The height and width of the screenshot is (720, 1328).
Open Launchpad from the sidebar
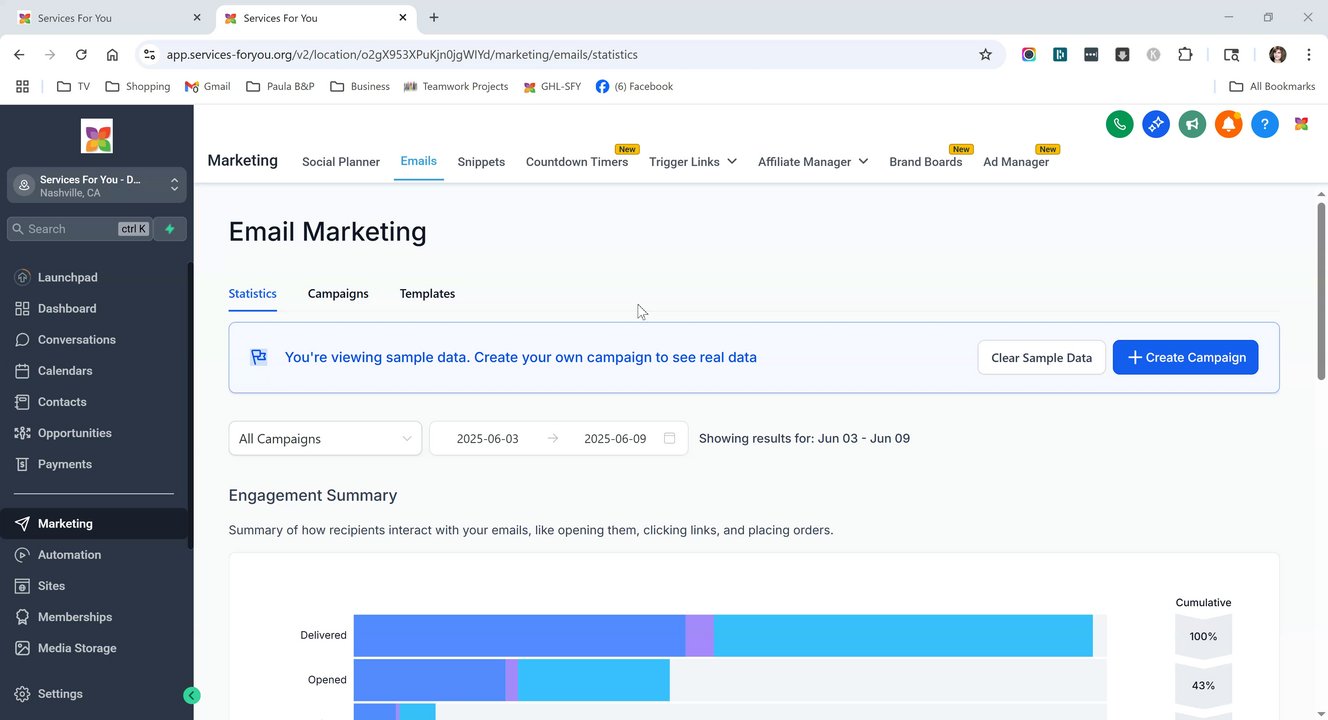[67, 277]
